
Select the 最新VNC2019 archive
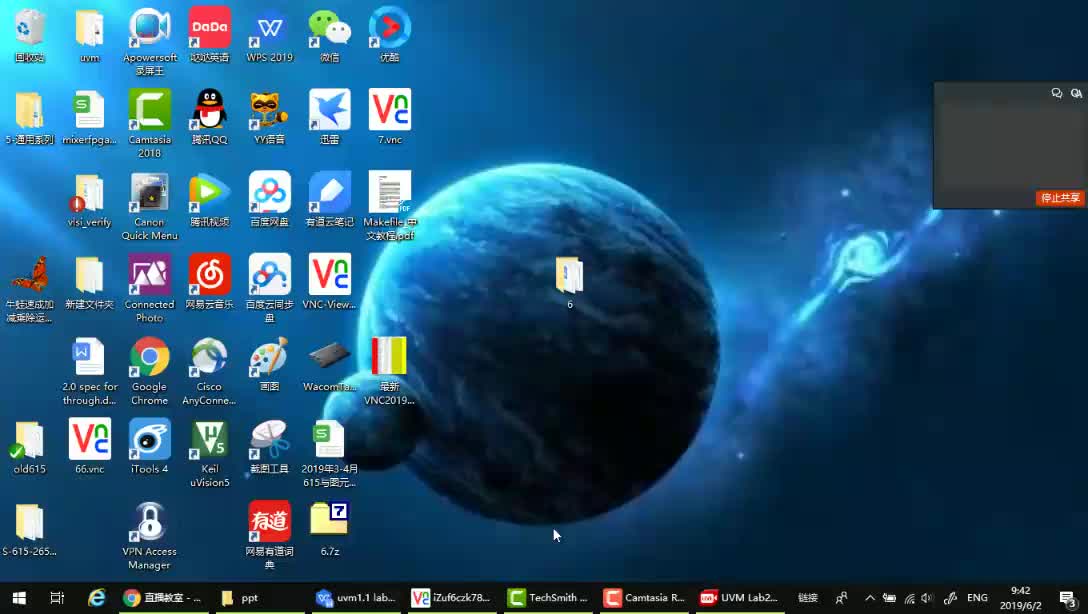[x=389, y=370]
